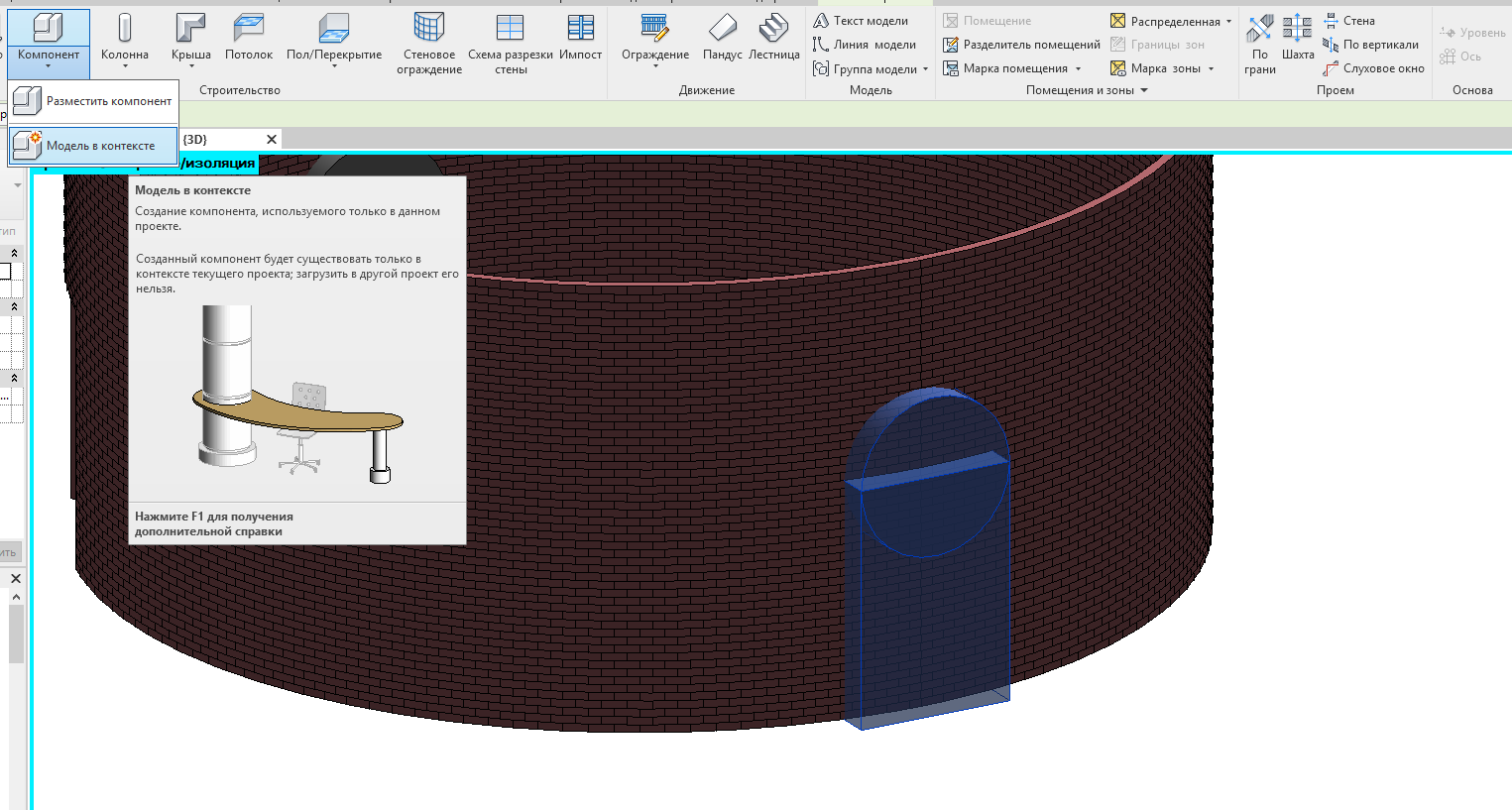Activate the Стеновое ограждение curtain wall tool
The image size is (1512, 810).
pyautogui.click(x=428, y=29)
